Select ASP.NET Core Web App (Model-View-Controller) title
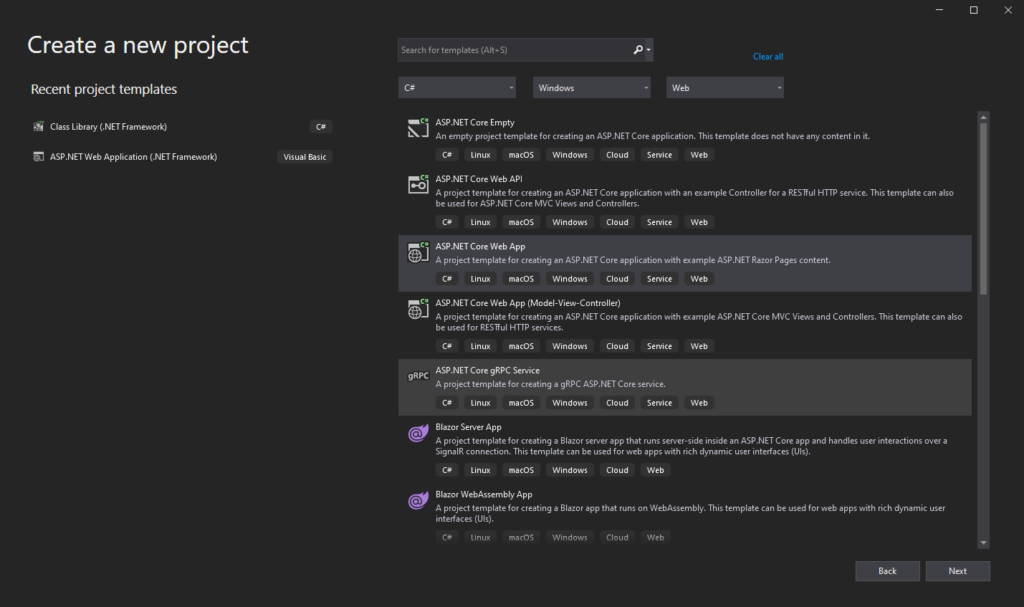Screen dimensions: 1024x607 click(x=528, y=303)
